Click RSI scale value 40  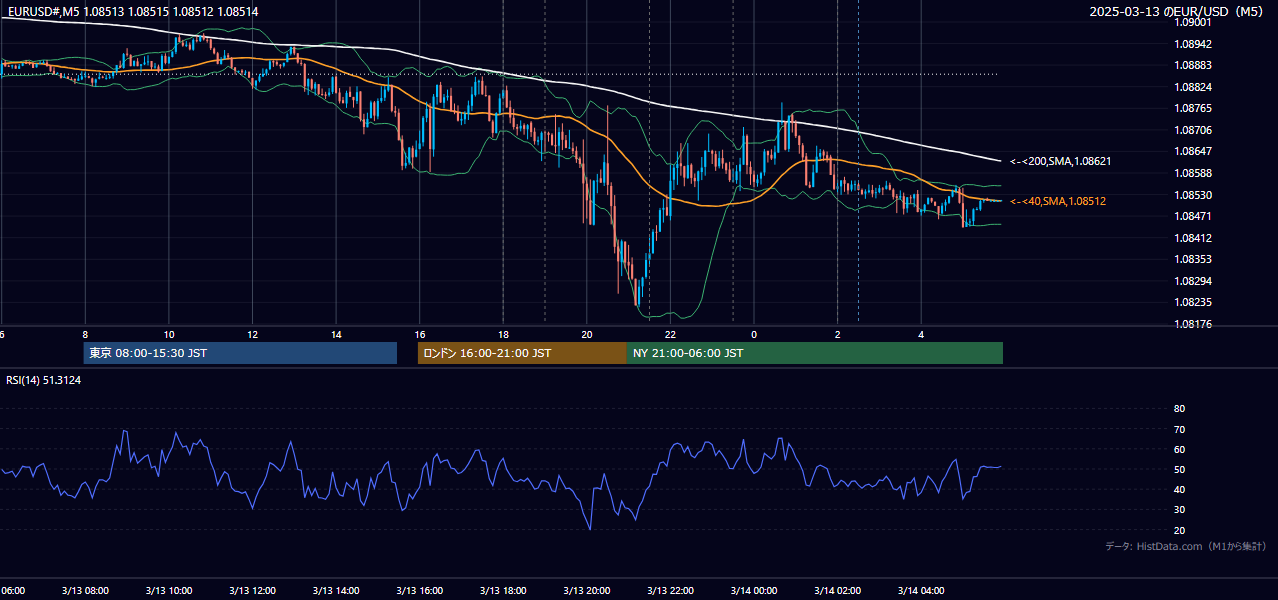coord(1179,489)
